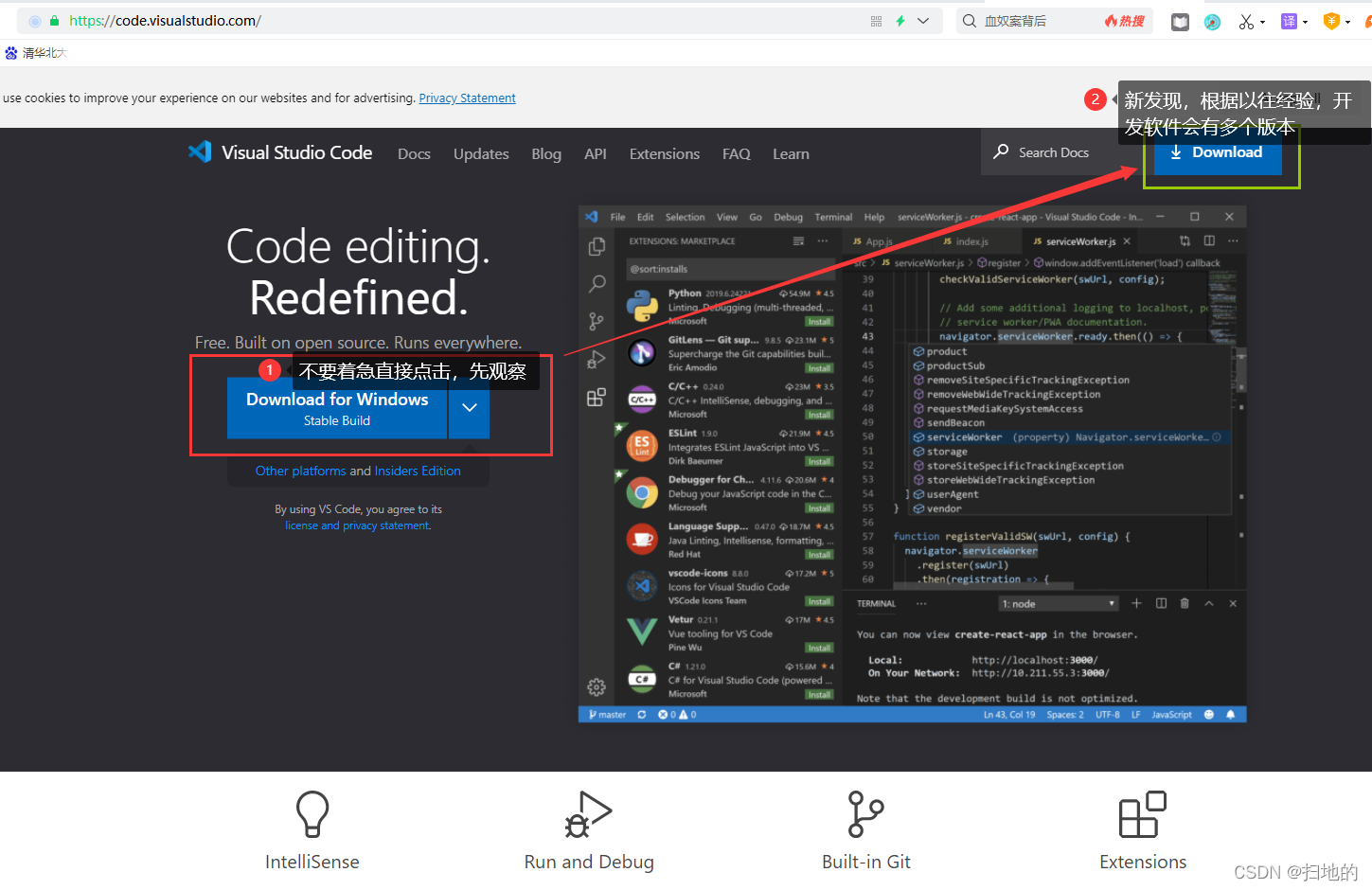Close the serviceWorker.js editor tab

[x=1127, y=241]
